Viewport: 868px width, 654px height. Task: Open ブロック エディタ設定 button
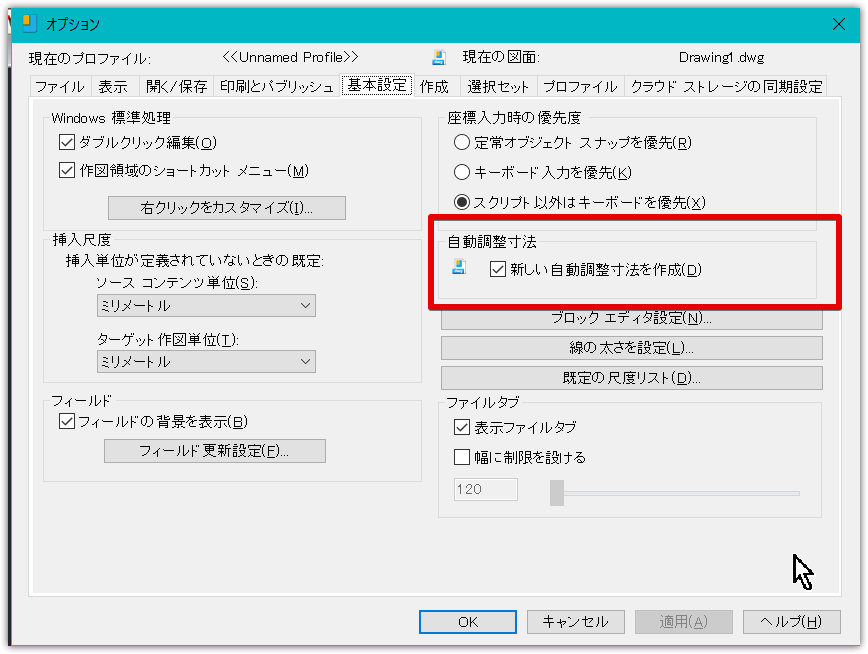pos(632,318)
